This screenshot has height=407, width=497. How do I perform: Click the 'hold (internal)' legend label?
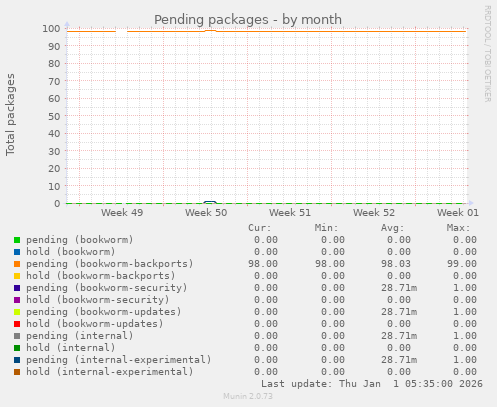coord(71,348)
